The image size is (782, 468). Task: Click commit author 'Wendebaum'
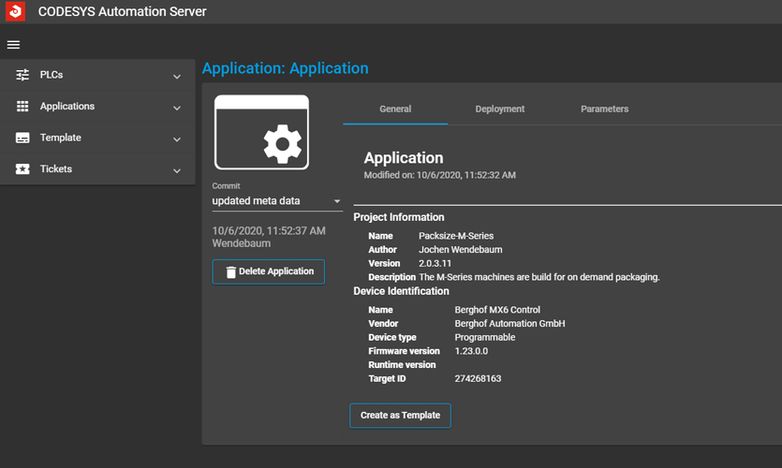pos(241,243)
